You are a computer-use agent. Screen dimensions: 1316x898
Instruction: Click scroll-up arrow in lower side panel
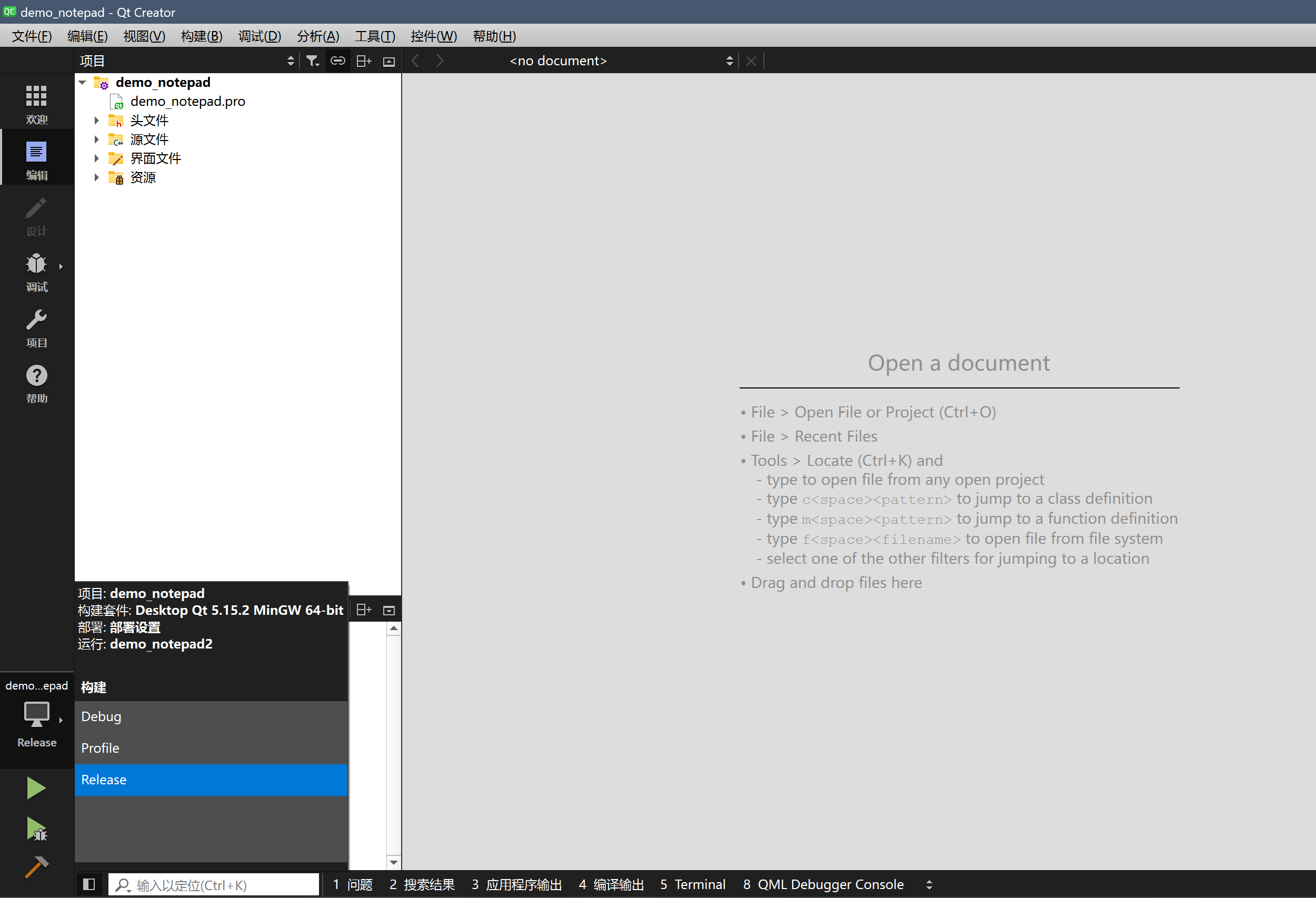pos(394,628)
